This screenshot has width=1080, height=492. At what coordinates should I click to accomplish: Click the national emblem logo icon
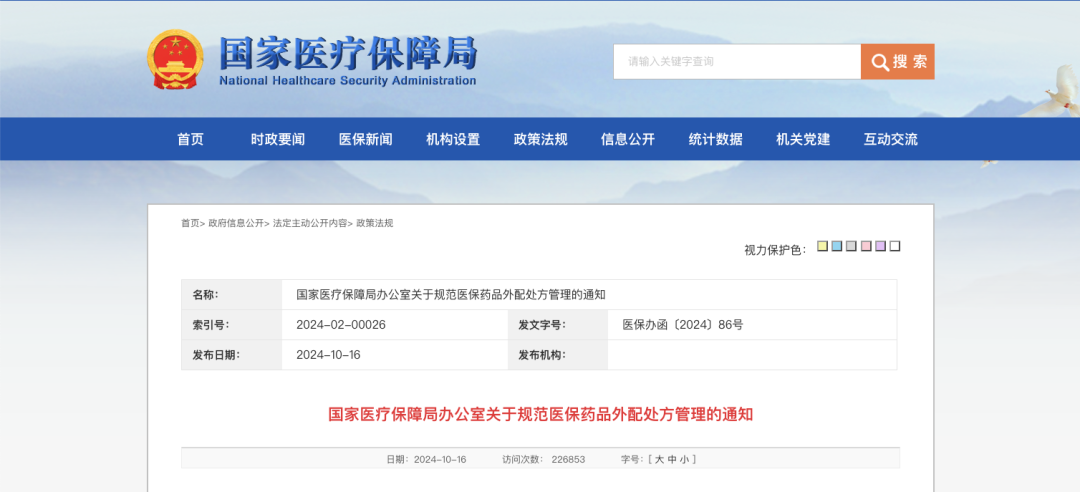tap(175, 59)
